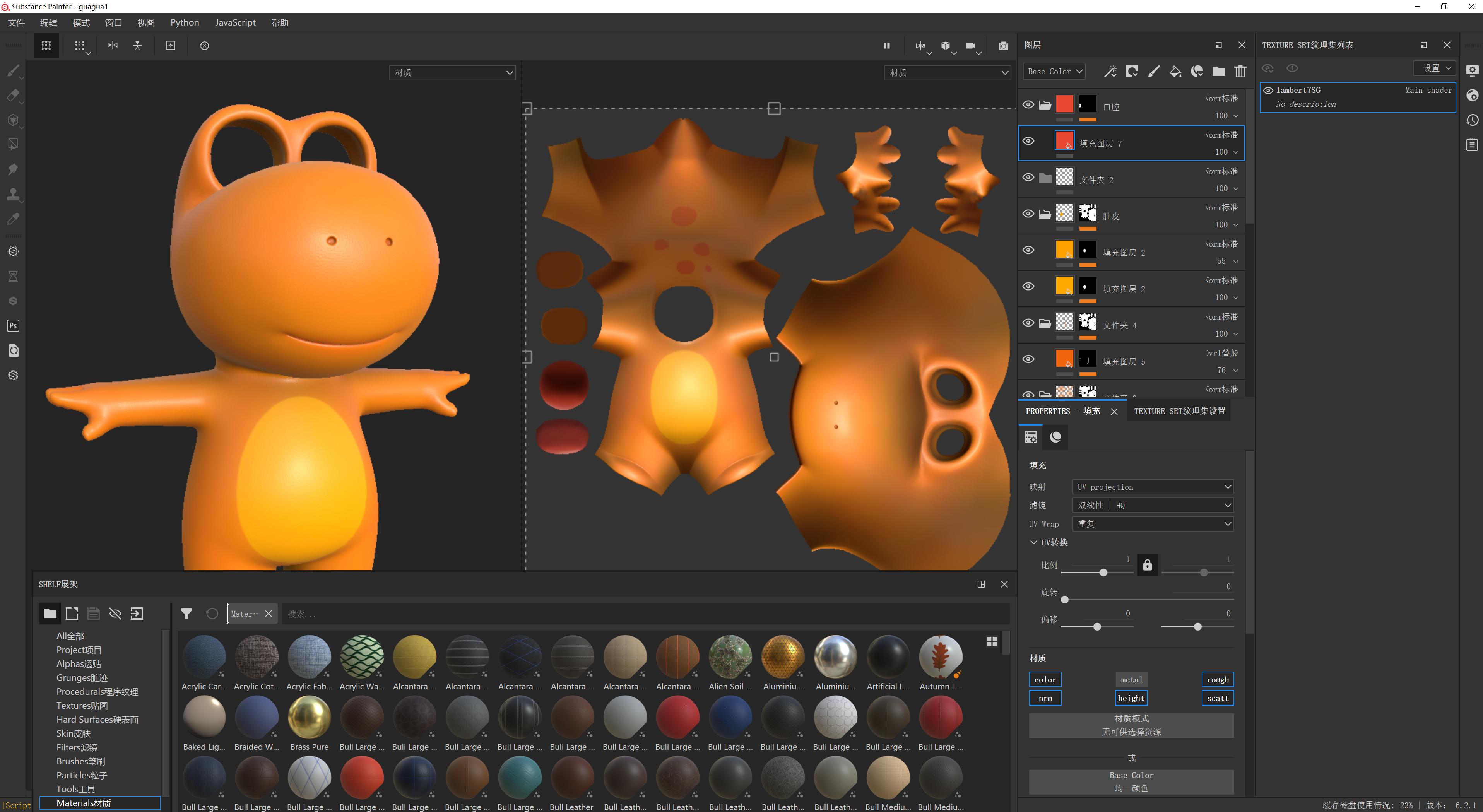Open the Python menu
This screenshot has height=812, width=1483.
click(184, 22)
